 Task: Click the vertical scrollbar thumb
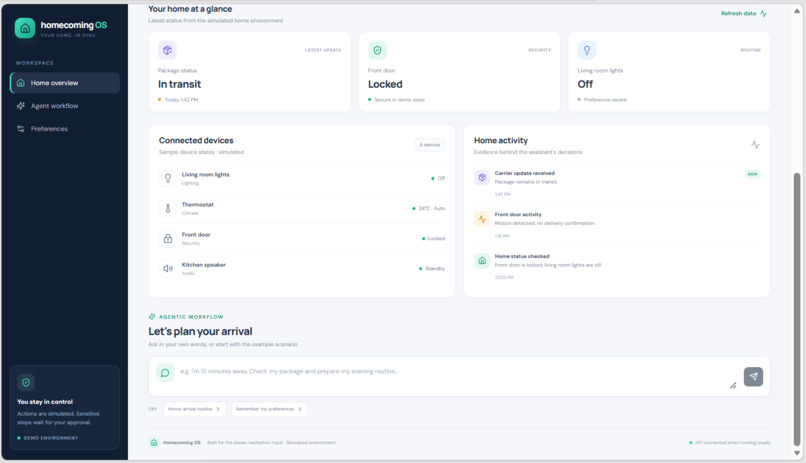click(797, 309)
